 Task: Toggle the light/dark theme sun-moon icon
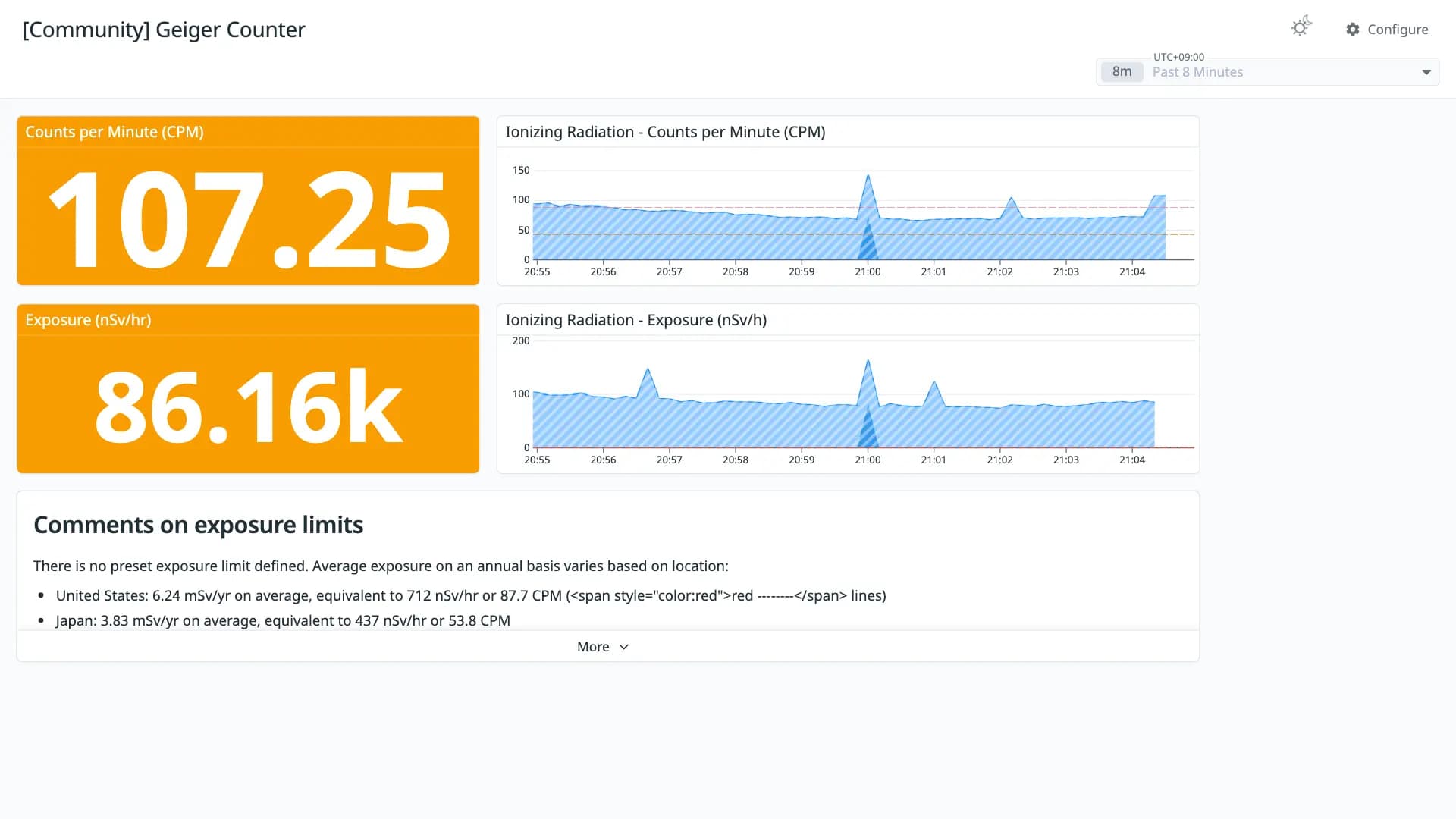tap(1301, 27)
